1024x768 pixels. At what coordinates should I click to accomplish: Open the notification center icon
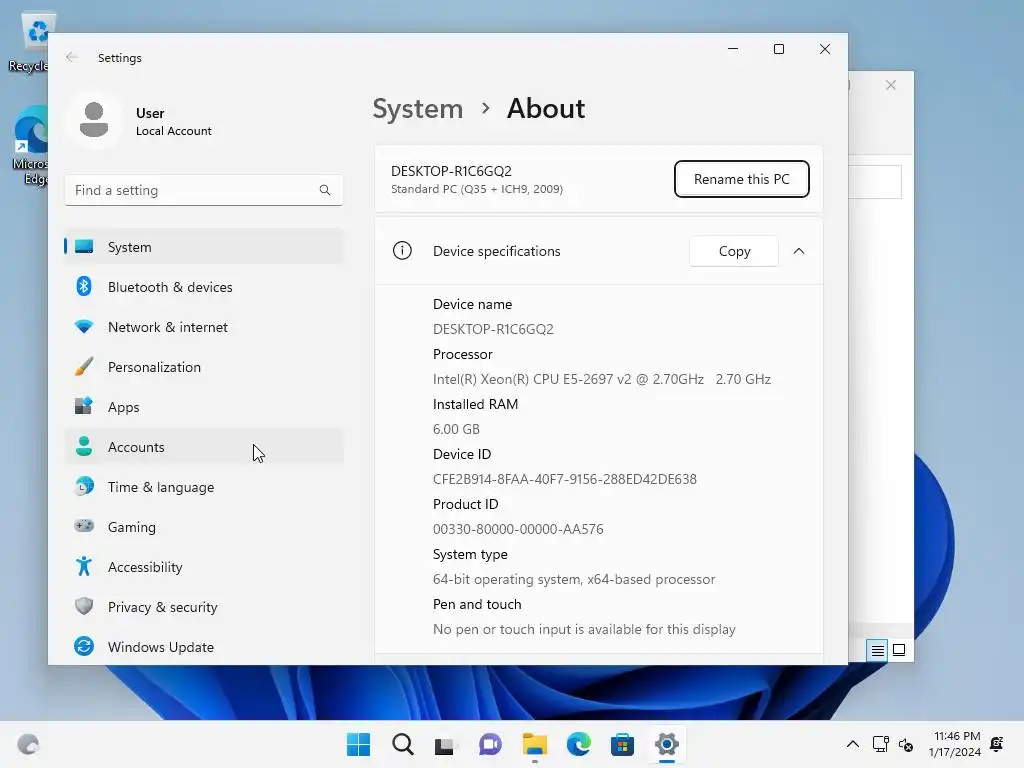[997, 744]
